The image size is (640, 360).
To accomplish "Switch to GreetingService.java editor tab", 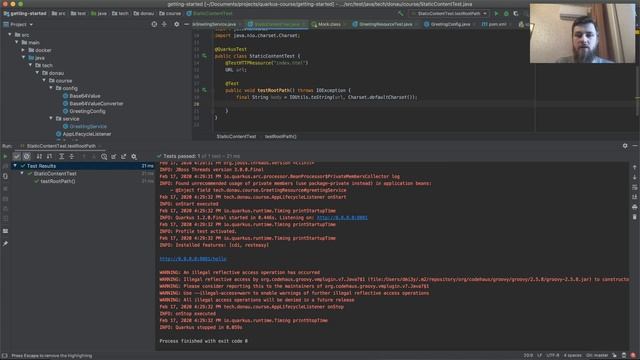I will click(x=214, y=24).
